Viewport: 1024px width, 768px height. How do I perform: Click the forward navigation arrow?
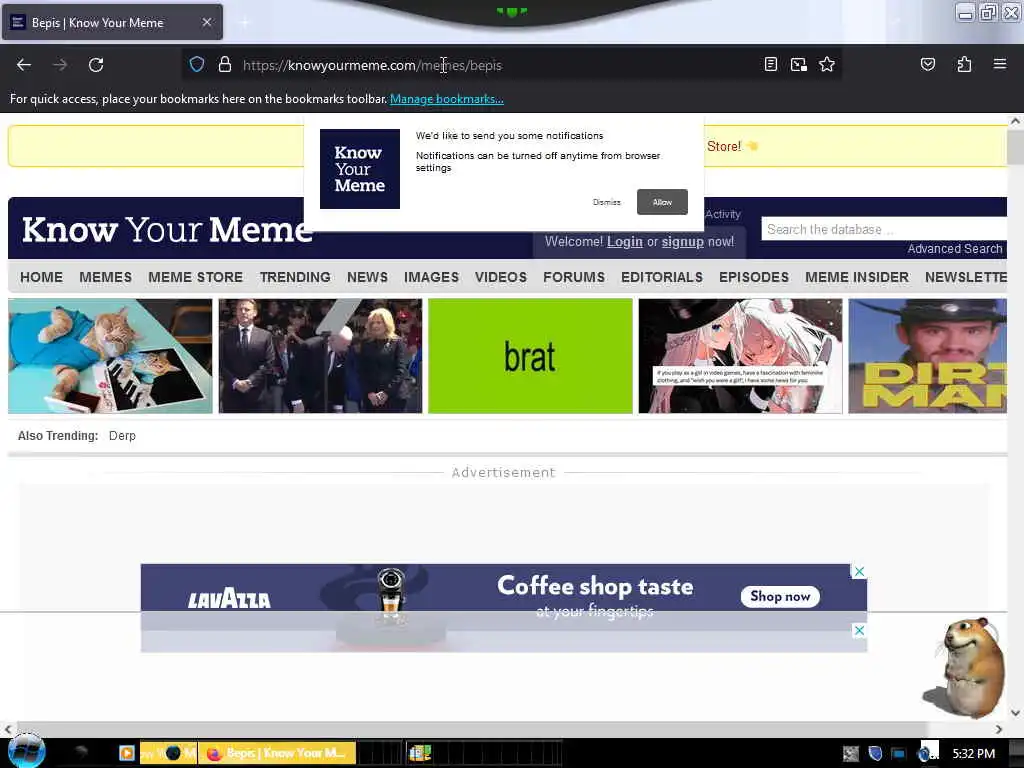(x=59, y=65)
